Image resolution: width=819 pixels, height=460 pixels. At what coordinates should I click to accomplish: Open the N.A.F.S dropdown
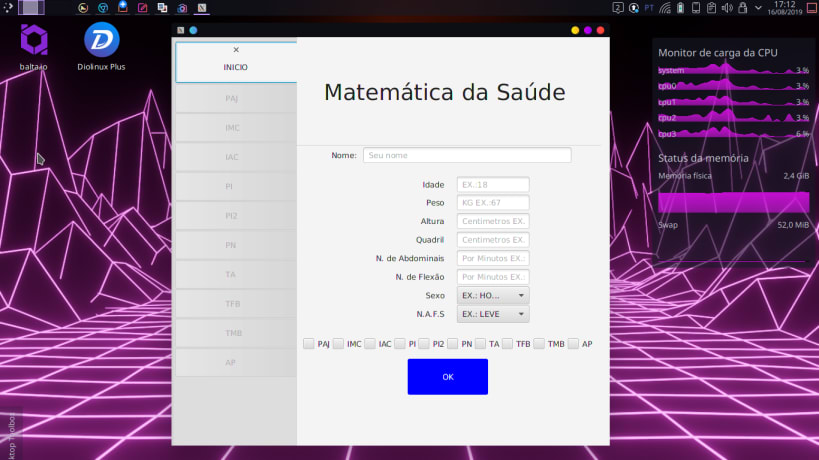tap(493, 314)
